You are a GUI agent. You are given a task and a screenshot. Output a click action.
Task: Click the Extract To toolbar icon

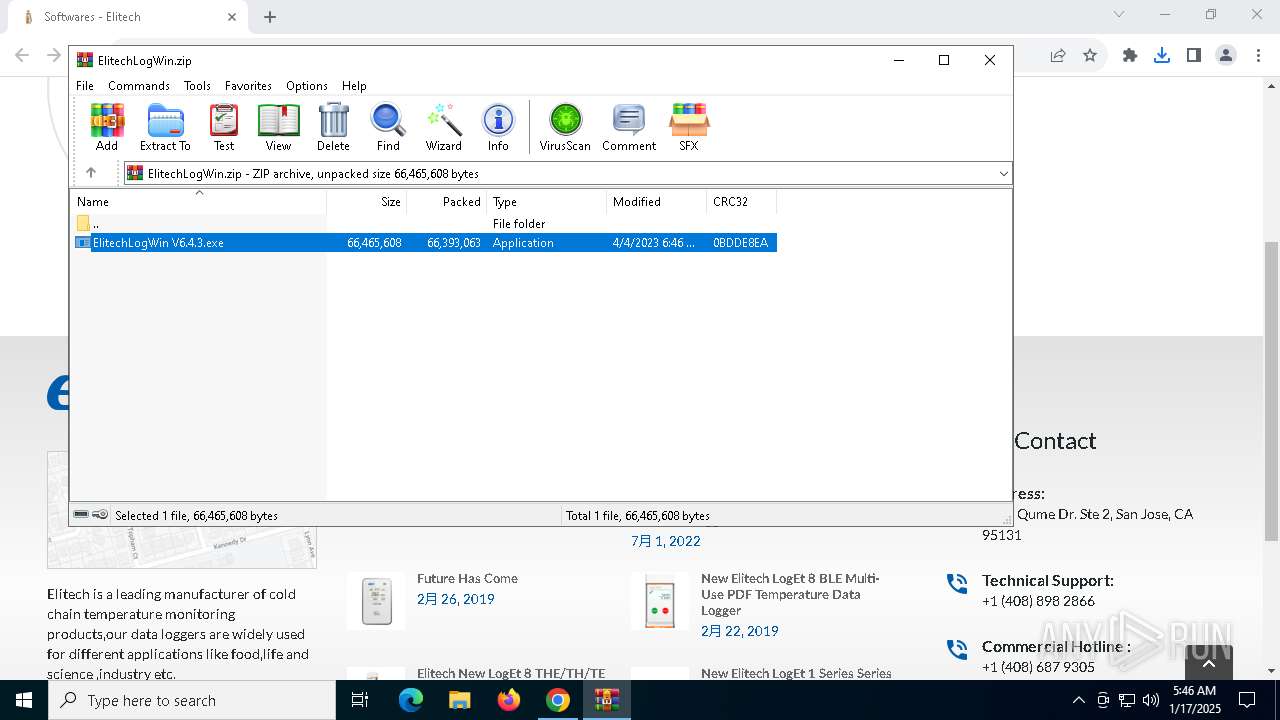(165, 127)
